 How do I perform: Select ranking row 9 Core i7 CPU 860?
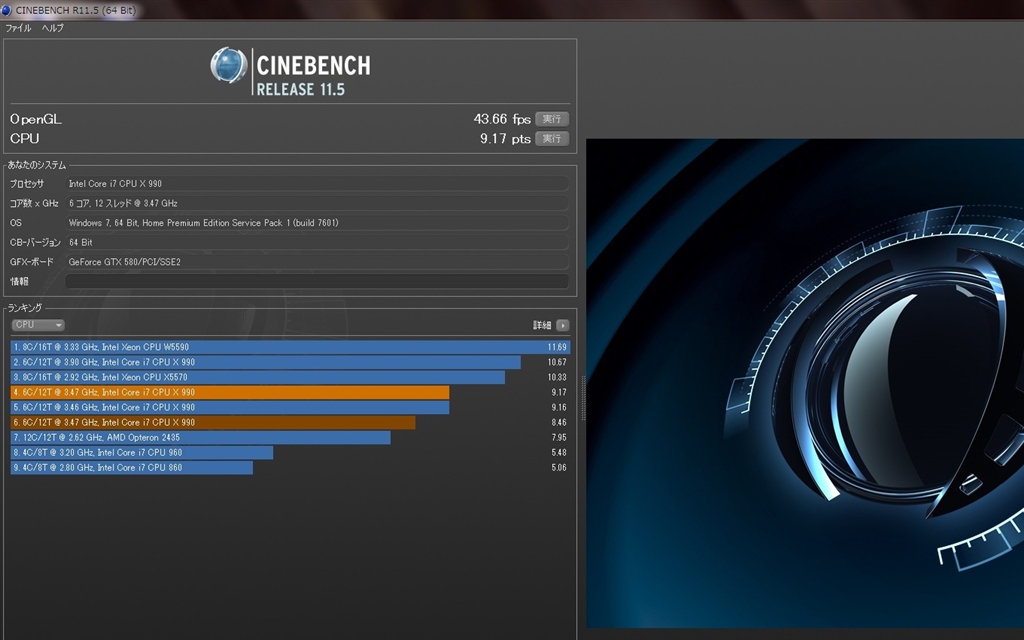click(291, 467)
